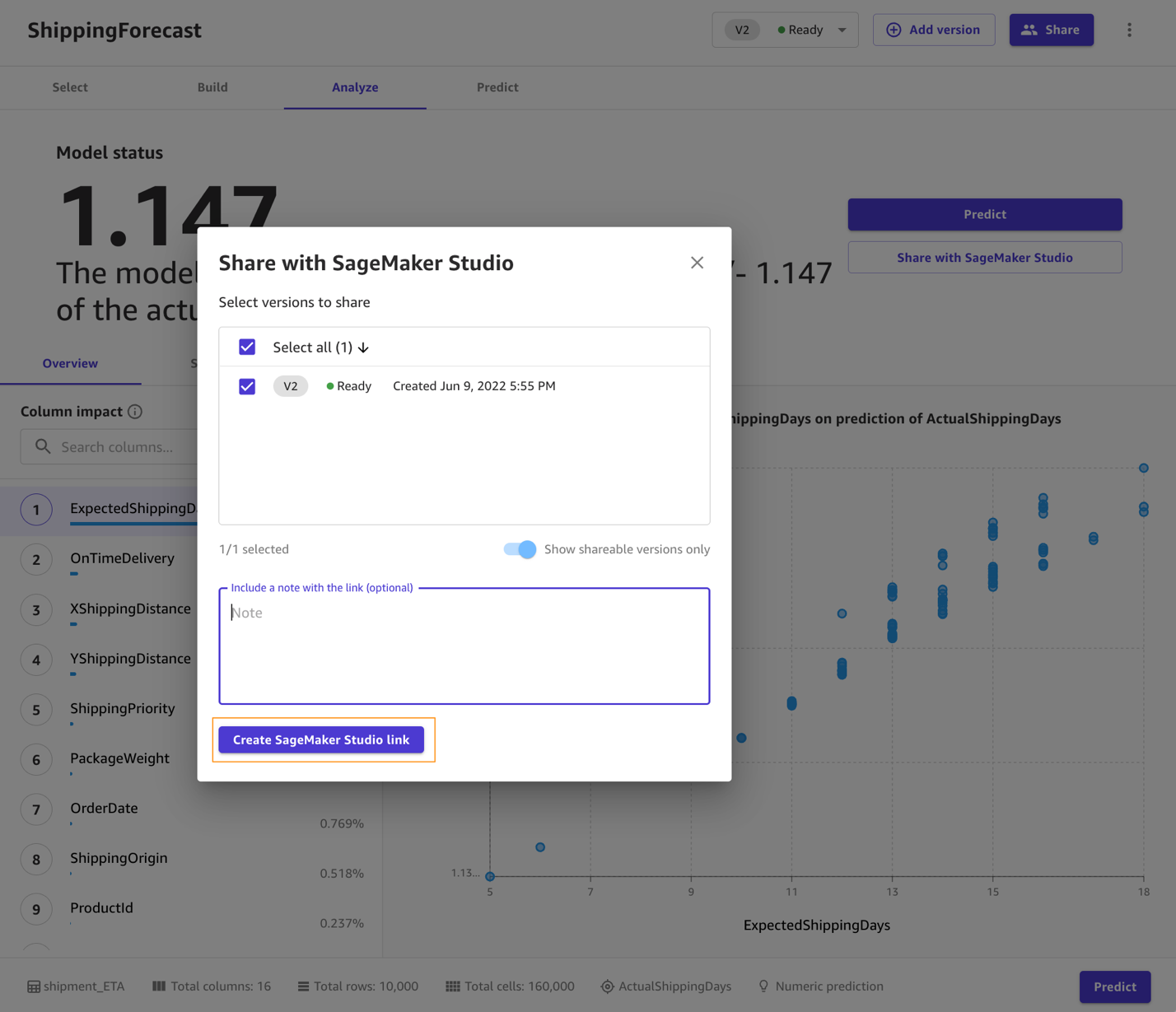1176x1012 pixels.
Task: Close the Share with SageMaker Studio dialog
Action: click(697, 263)
